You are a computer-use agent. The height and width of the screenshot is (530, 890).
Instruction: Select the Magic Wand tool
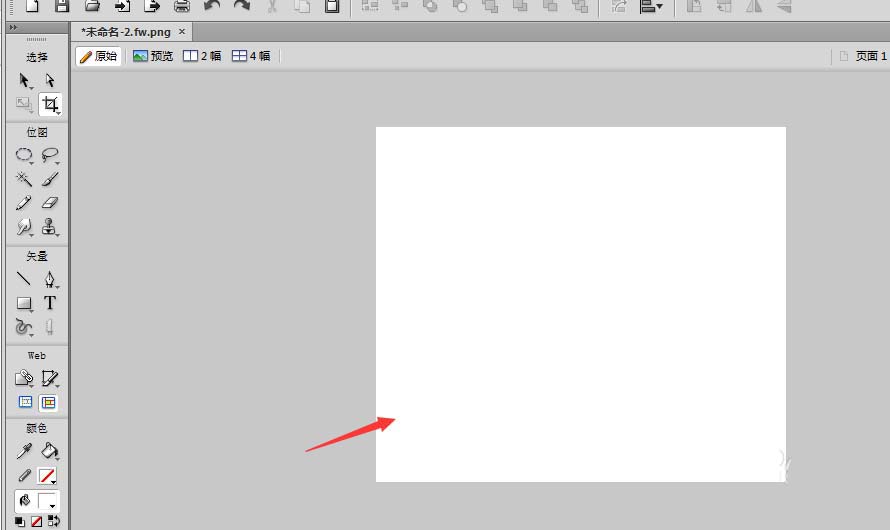click(x=24, y=179)
